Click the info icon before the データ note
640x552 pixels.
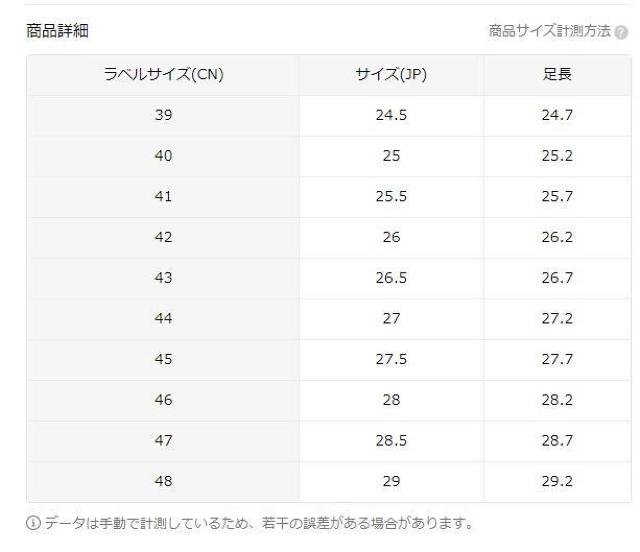pyautogui.click(x=31, y=523)
